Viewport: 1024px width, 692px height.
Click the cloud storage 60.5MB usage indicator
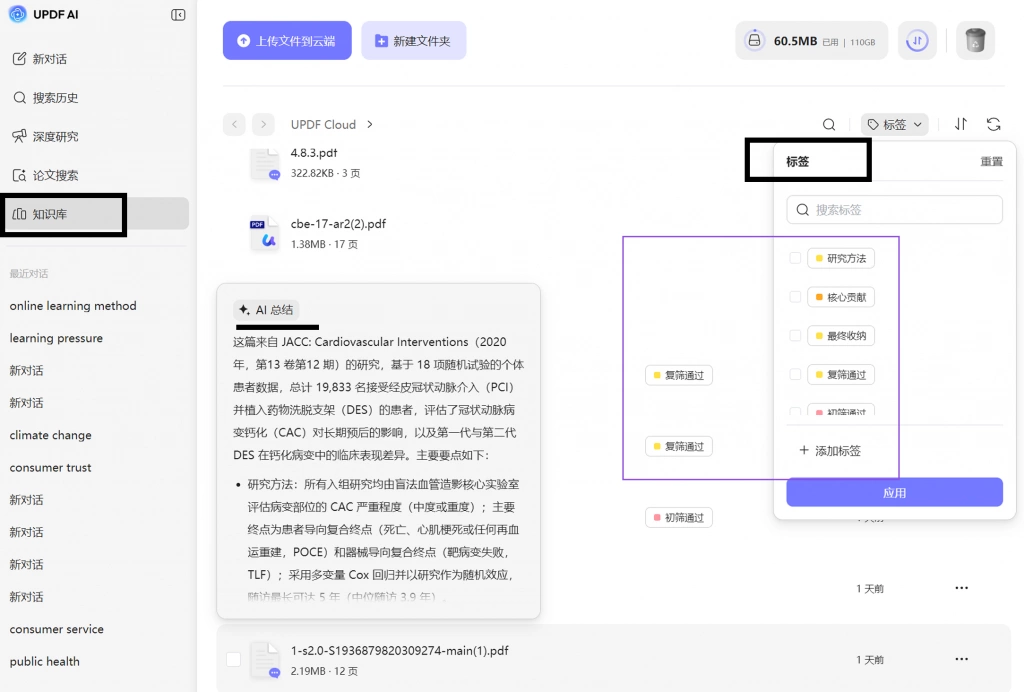811,40
